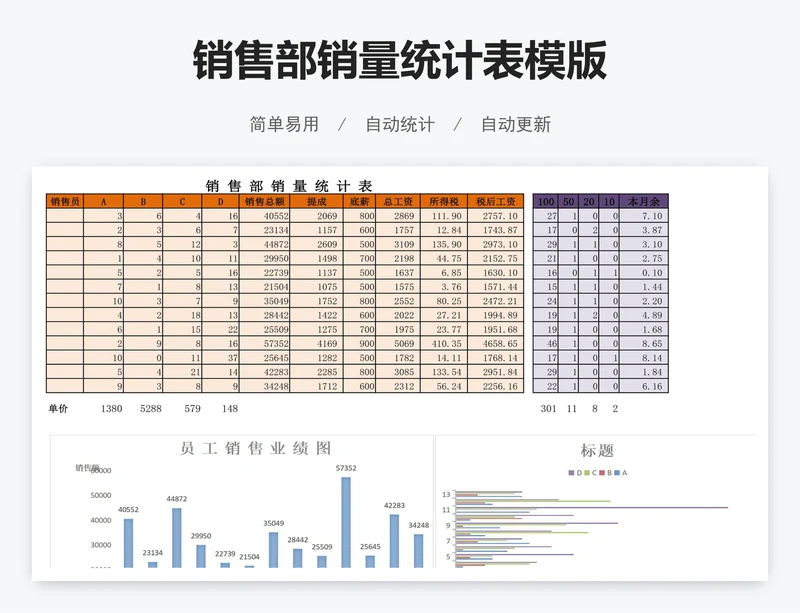The image size is (800, 613).
Task: Click legend entry C in 标题 chart
Action: (x=591, y=473)
